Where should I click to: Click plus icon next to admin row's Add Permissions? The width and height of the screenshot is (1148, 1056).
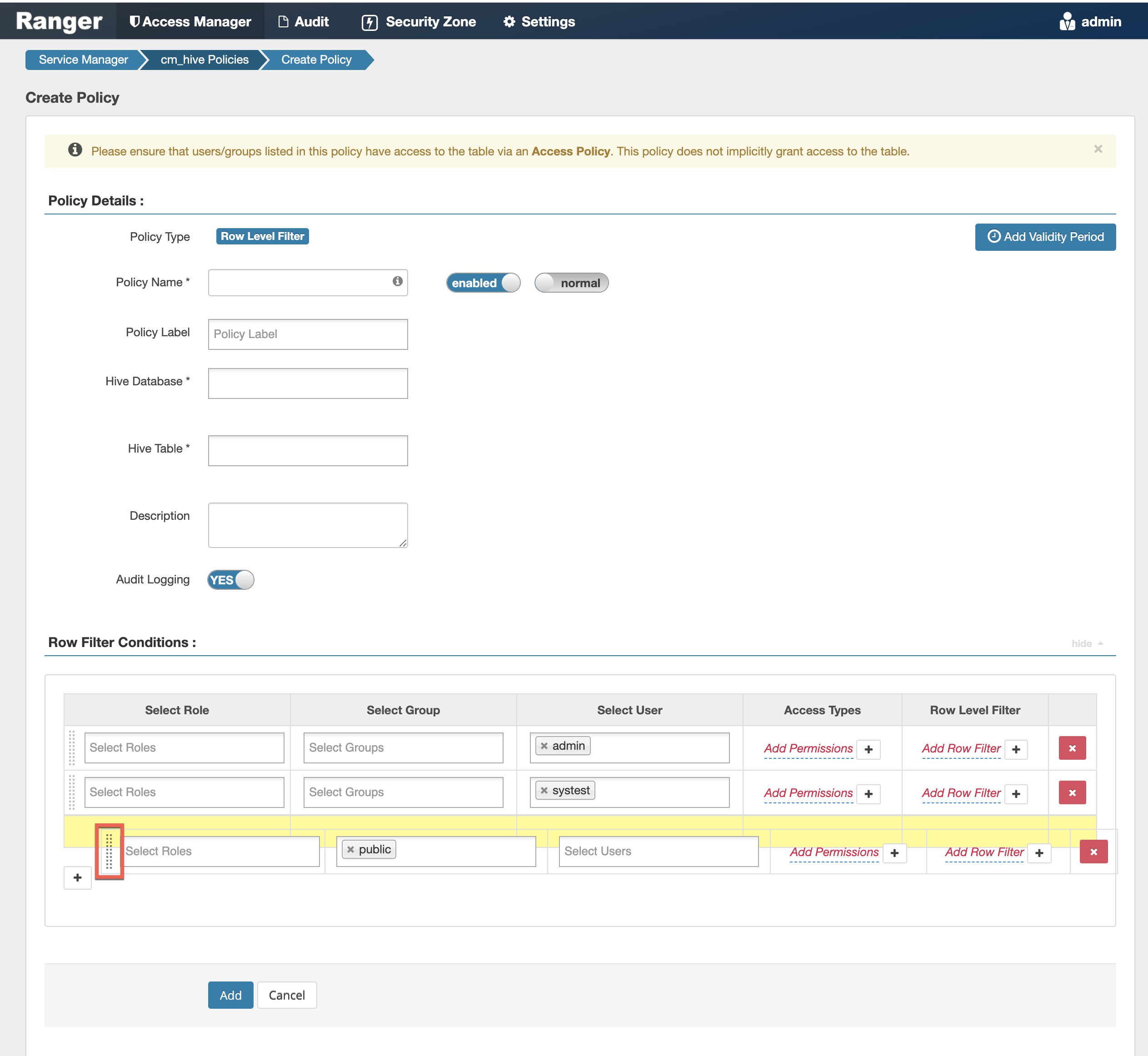point(868,749)
